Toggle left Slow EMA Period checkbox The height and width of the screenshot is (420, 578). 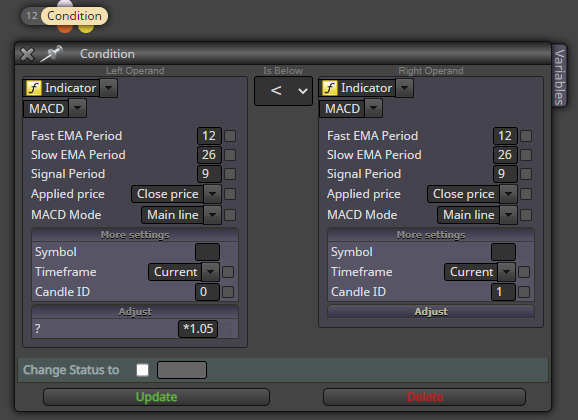pos(230,155)
